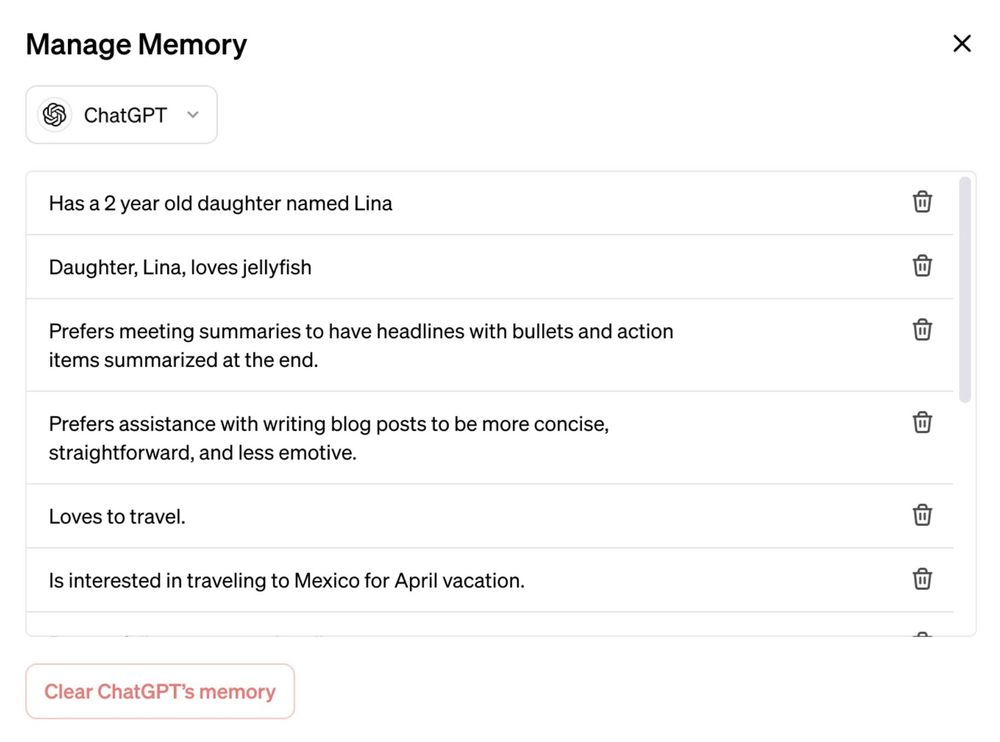Click the memory list scrollbar thumb
The image size is (1000, 742).
[x=965, y=290]
